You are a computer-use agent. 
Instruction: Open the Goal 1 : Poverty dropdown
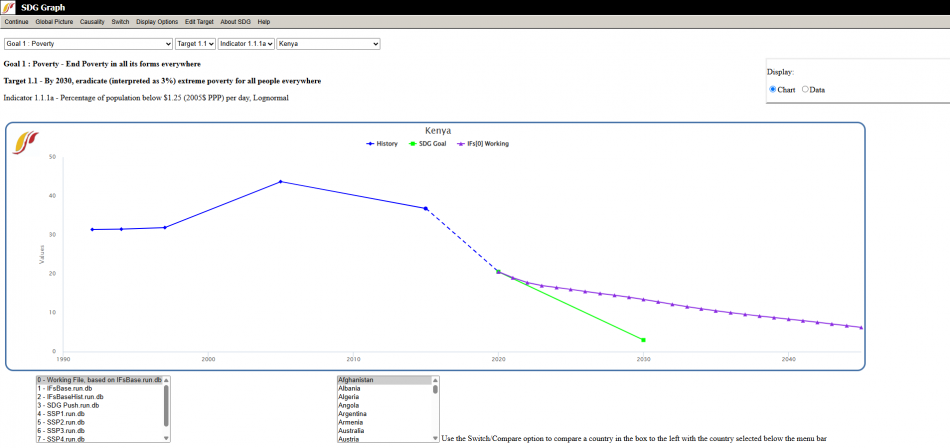point(88,44)
